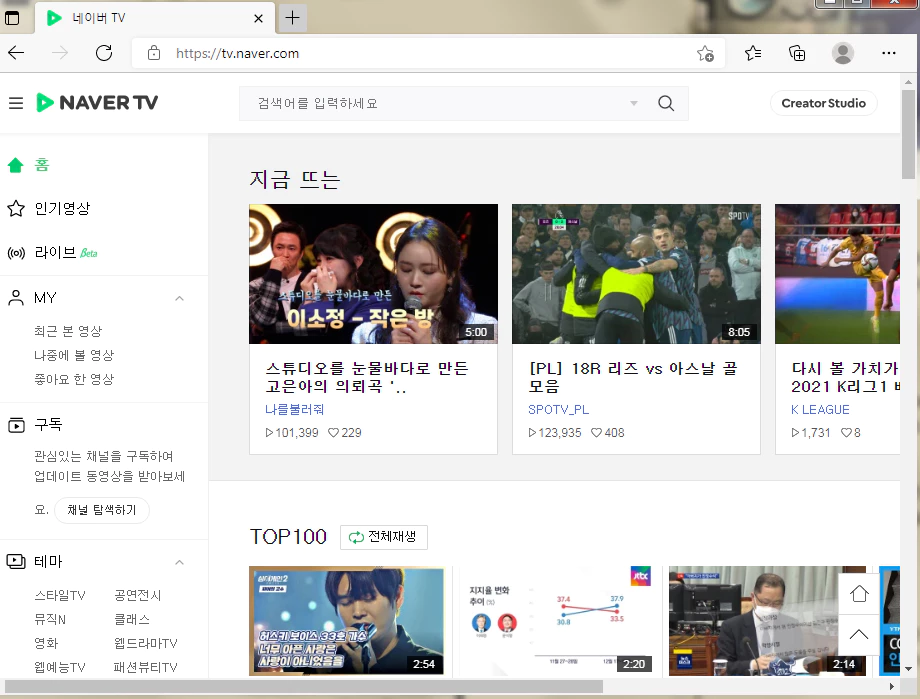This screenshot has height=699, width=920.
Task: Open 좋아요 한 영상
Action: click(x=74, y=379)
